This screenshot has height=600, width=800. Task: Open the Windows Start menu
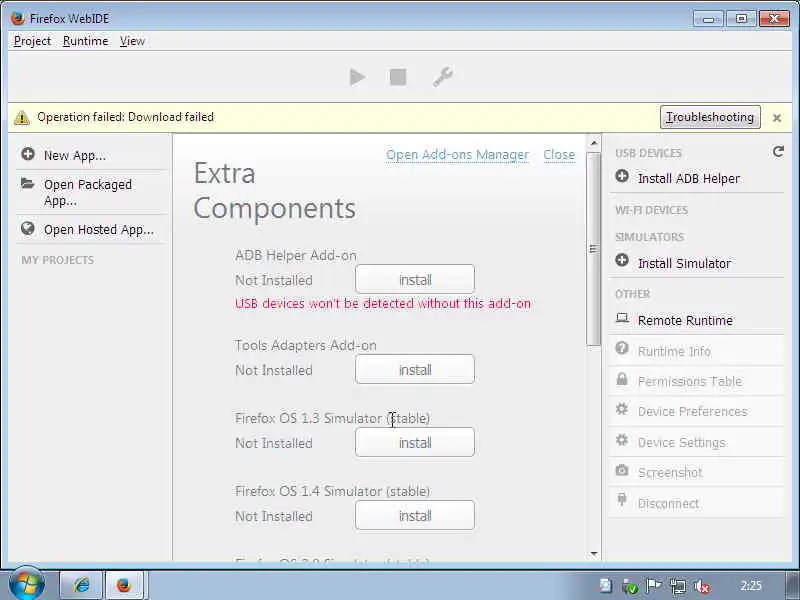(x=26, y=584)
